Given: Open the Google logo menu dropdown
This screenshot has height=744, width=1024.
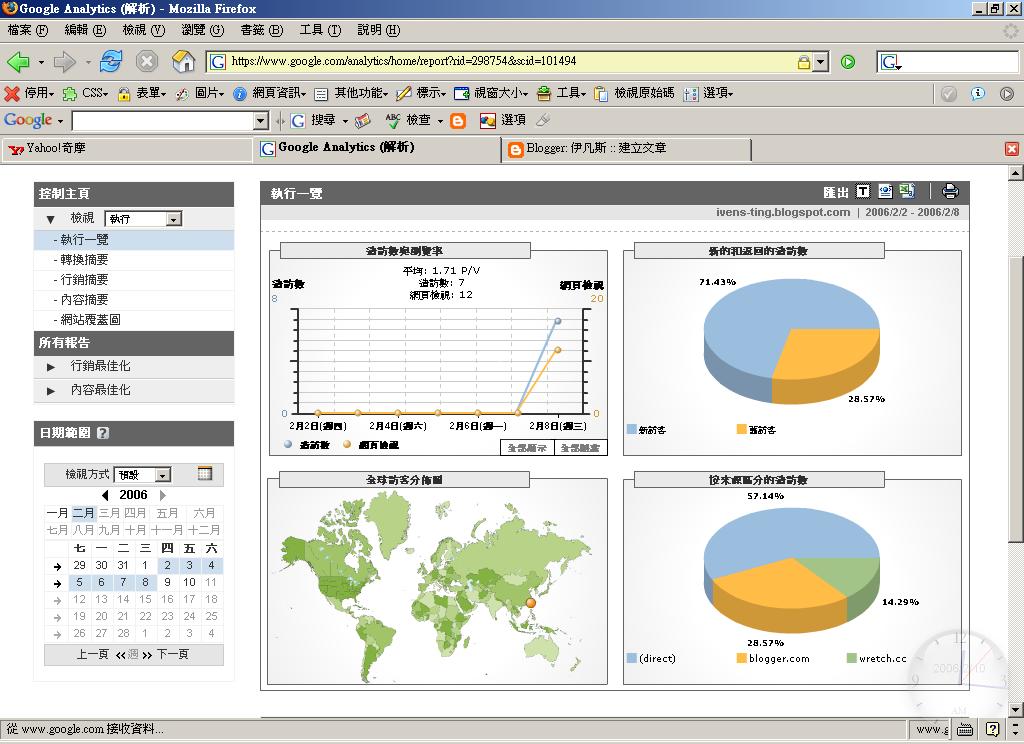Looking at the screenshot, I should (x=60, y=121).
